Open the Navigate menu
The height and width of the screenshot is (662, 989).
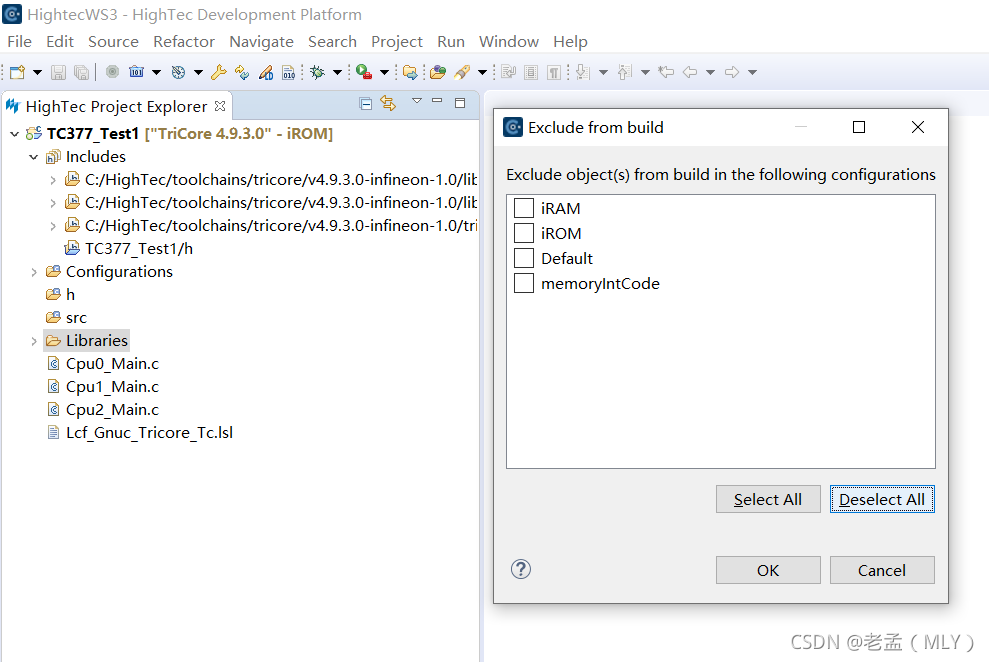pyautogui.click(x=262, y=42)
